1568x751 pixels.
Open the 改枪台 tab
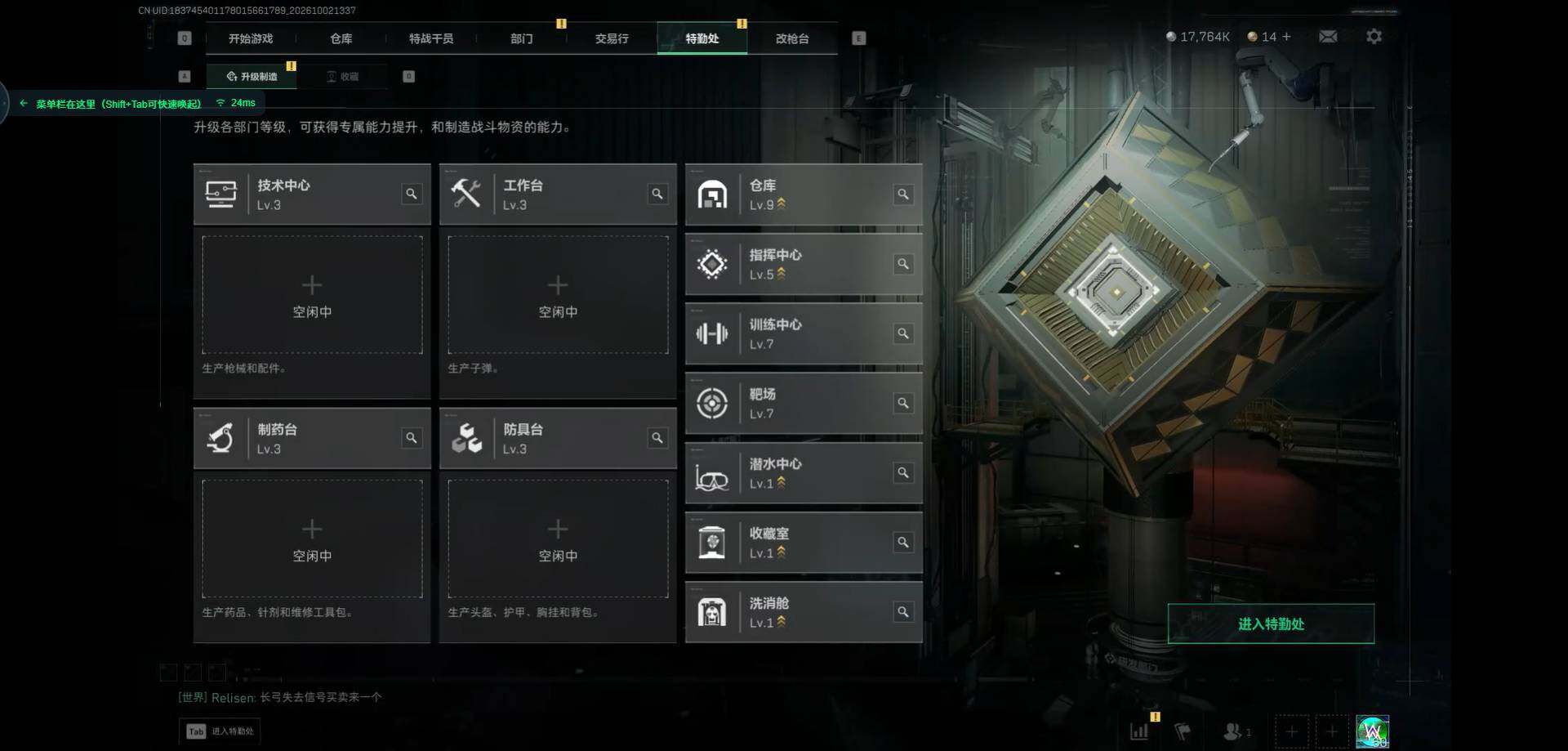pos(792,38)
